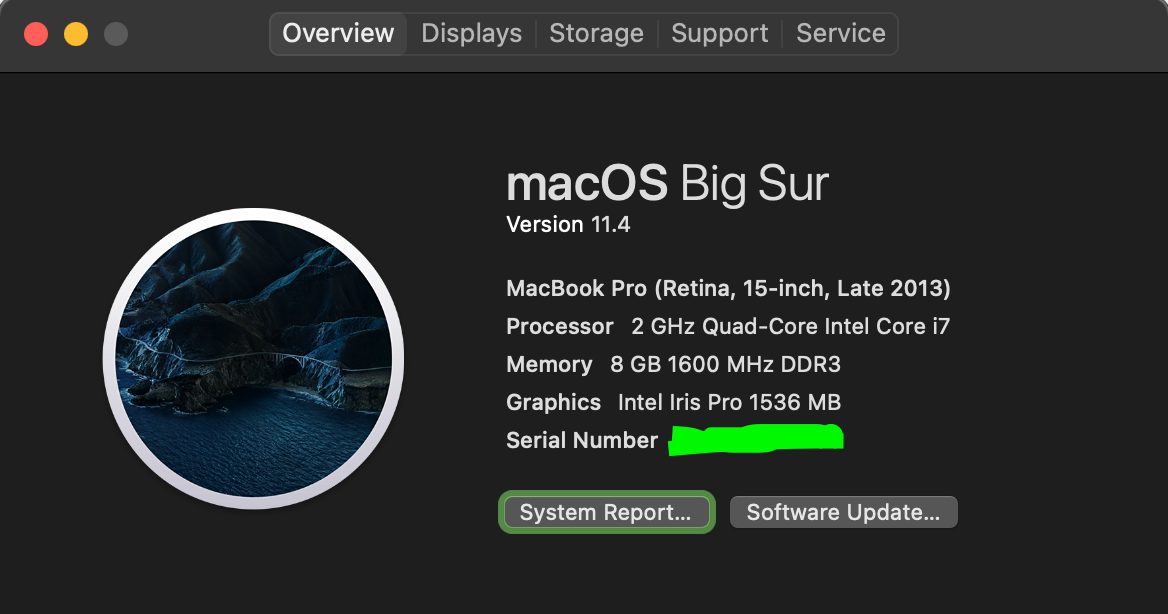Click the System Report... button

click(x=606, y=512)
